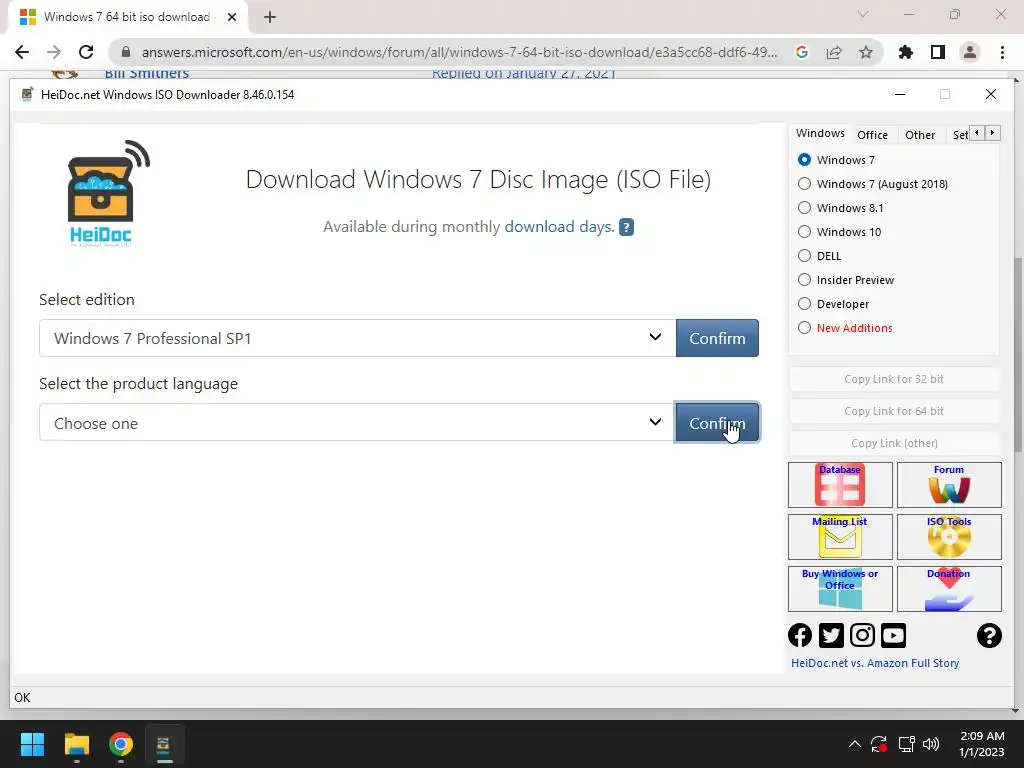Image resolution: width=1024 pixels, height=768 pixels.
Task: Switch to the Other tab
Action: tap(920, 135)
